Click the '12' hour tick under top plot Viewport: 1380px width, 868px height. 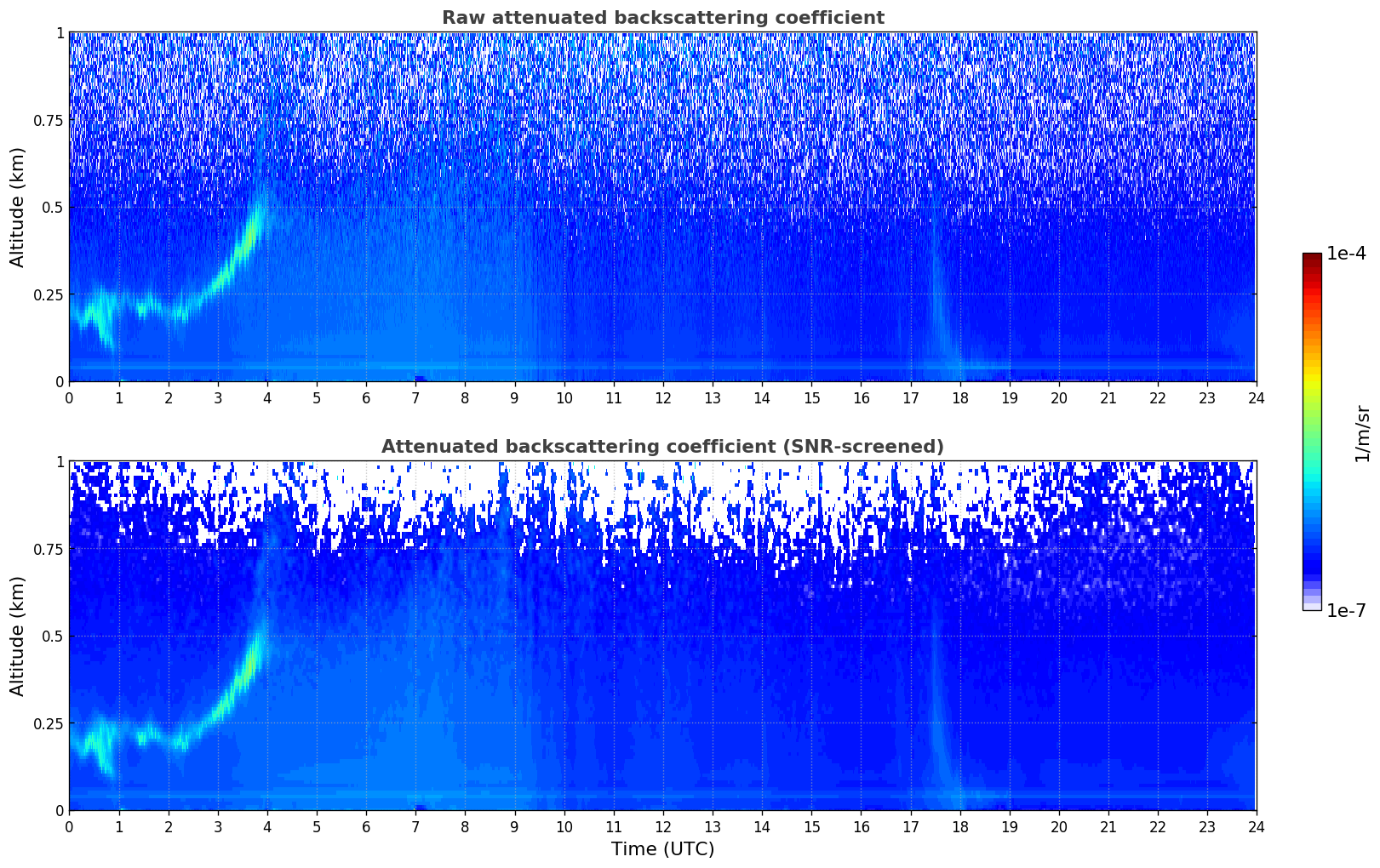pos(663,397)
